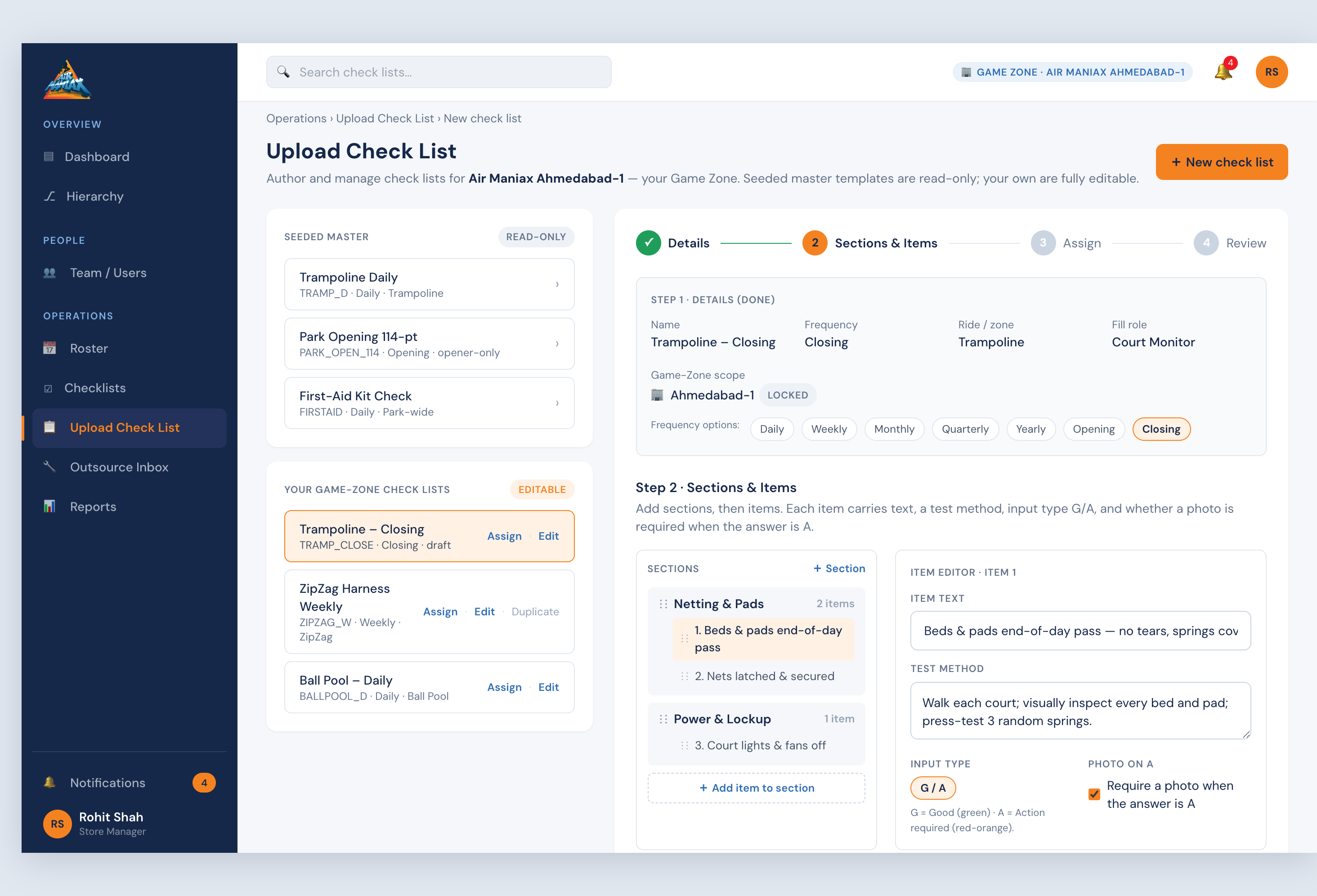The height and width of the screenshot is (896, 1317).
Task: Grab the Power & Lockup drag handle
Action: pyautogui.click(x=663, y=719)
